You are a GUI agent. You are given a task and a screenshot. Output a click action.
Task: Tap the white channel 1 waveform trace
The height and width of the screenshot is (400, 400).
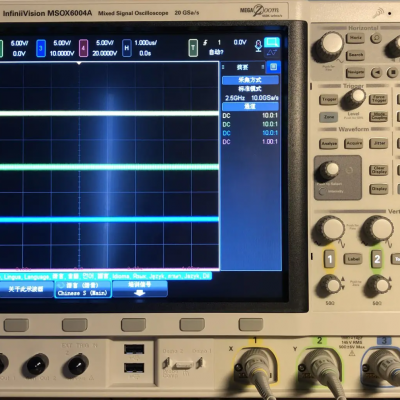(109, 113)
